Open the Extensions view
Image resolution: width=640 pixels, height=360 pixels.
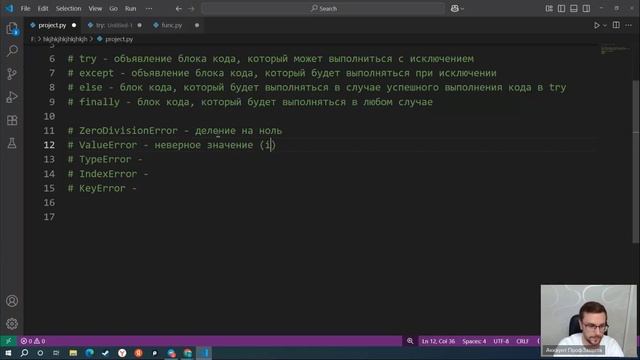pyautogui.click(x=12, y=120)
